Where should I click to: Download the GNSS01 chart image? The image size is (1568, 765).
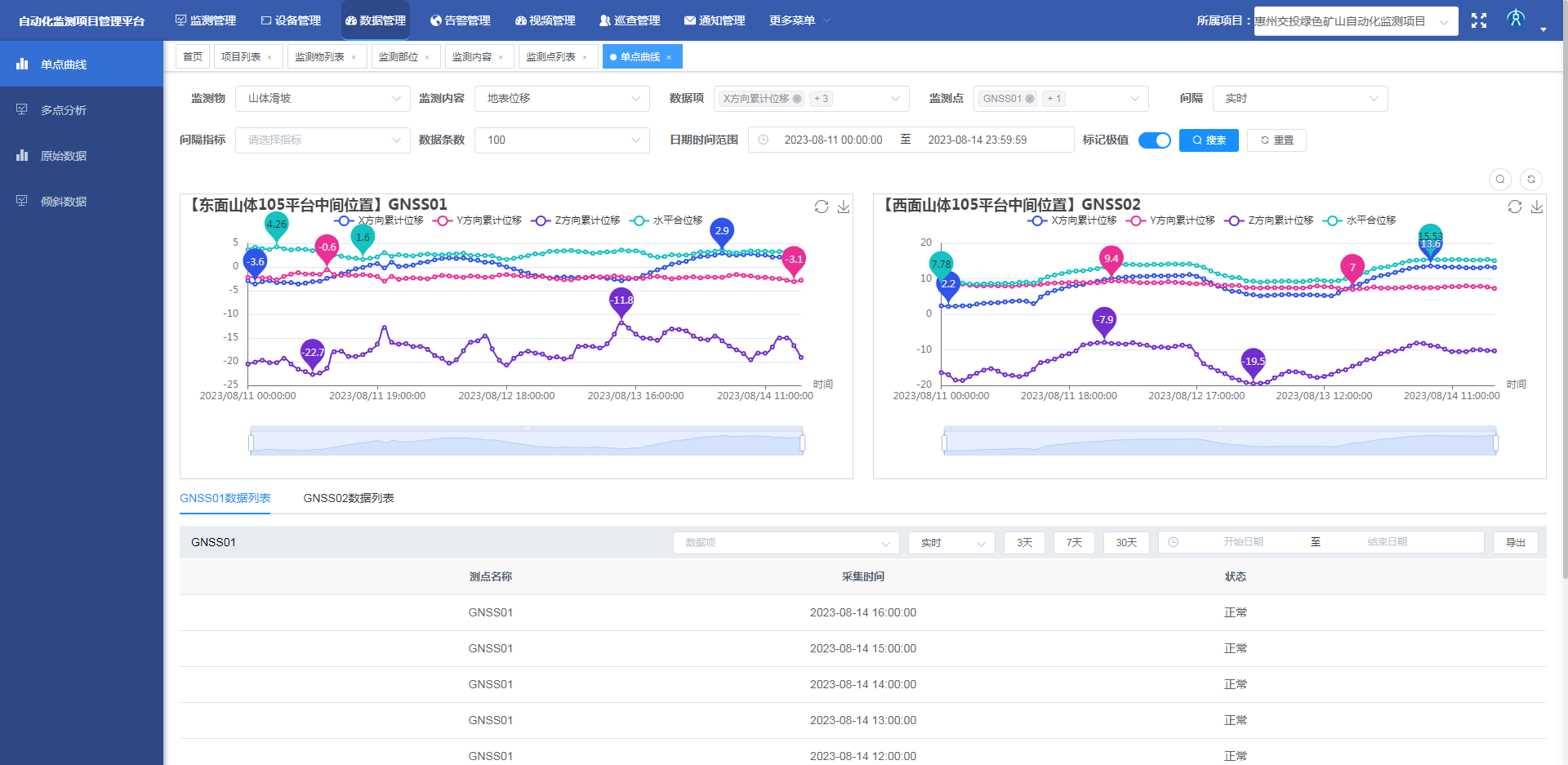844,207
